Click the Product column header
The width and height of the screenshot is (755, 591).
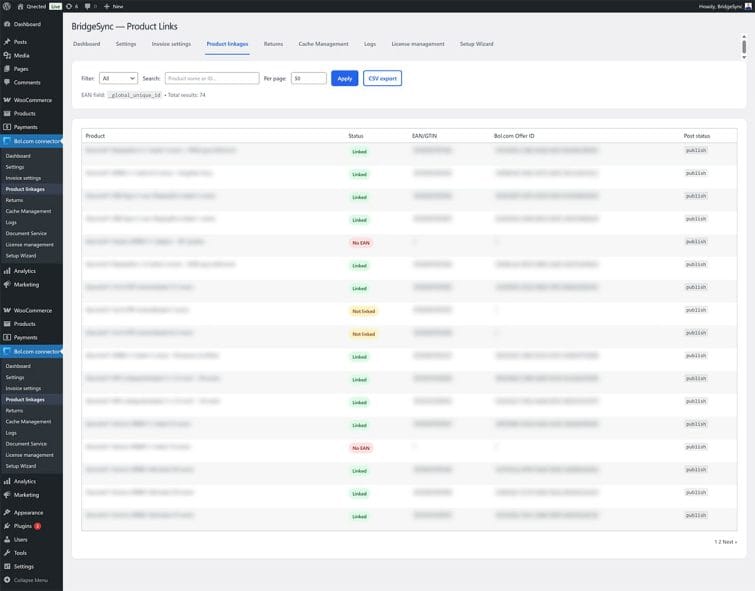[x=95, y=136]
